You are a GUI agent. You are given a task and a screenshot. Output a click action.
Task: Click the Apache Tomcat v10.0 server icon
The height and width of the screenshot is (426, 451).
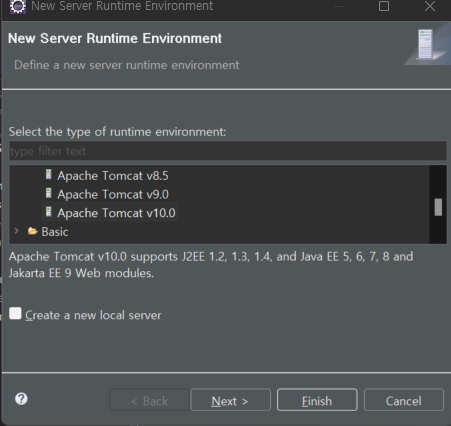tap(49, 212)
